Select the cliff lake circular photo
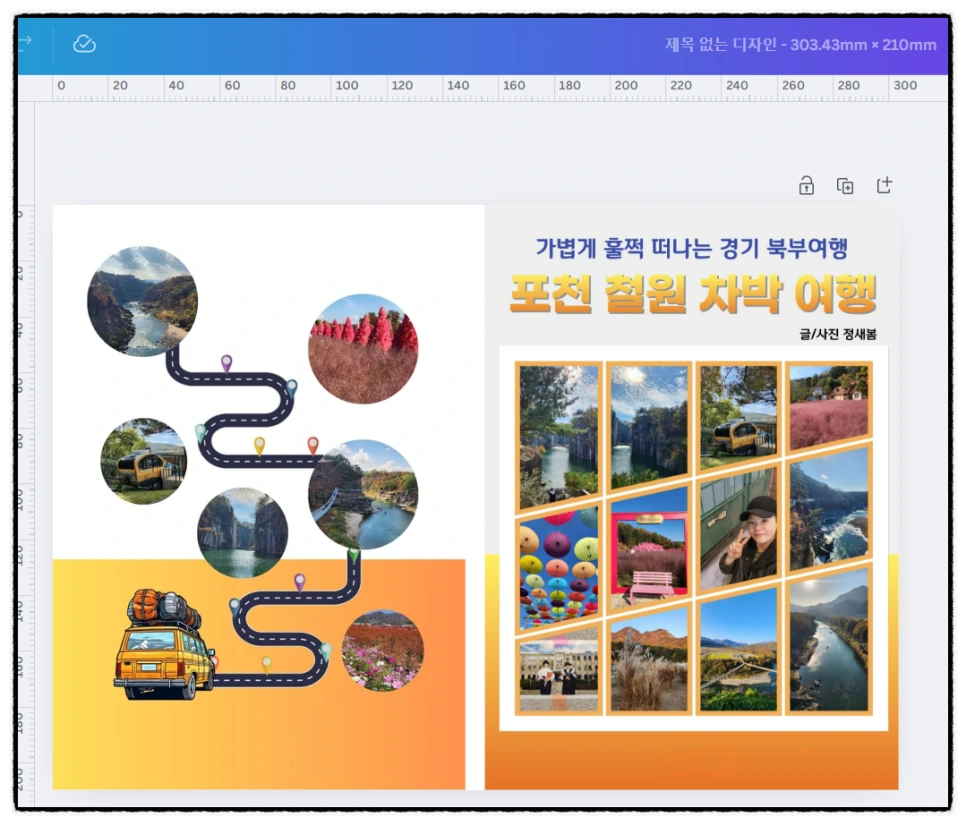This screenshot has height=825, width=966. (242, 533)
